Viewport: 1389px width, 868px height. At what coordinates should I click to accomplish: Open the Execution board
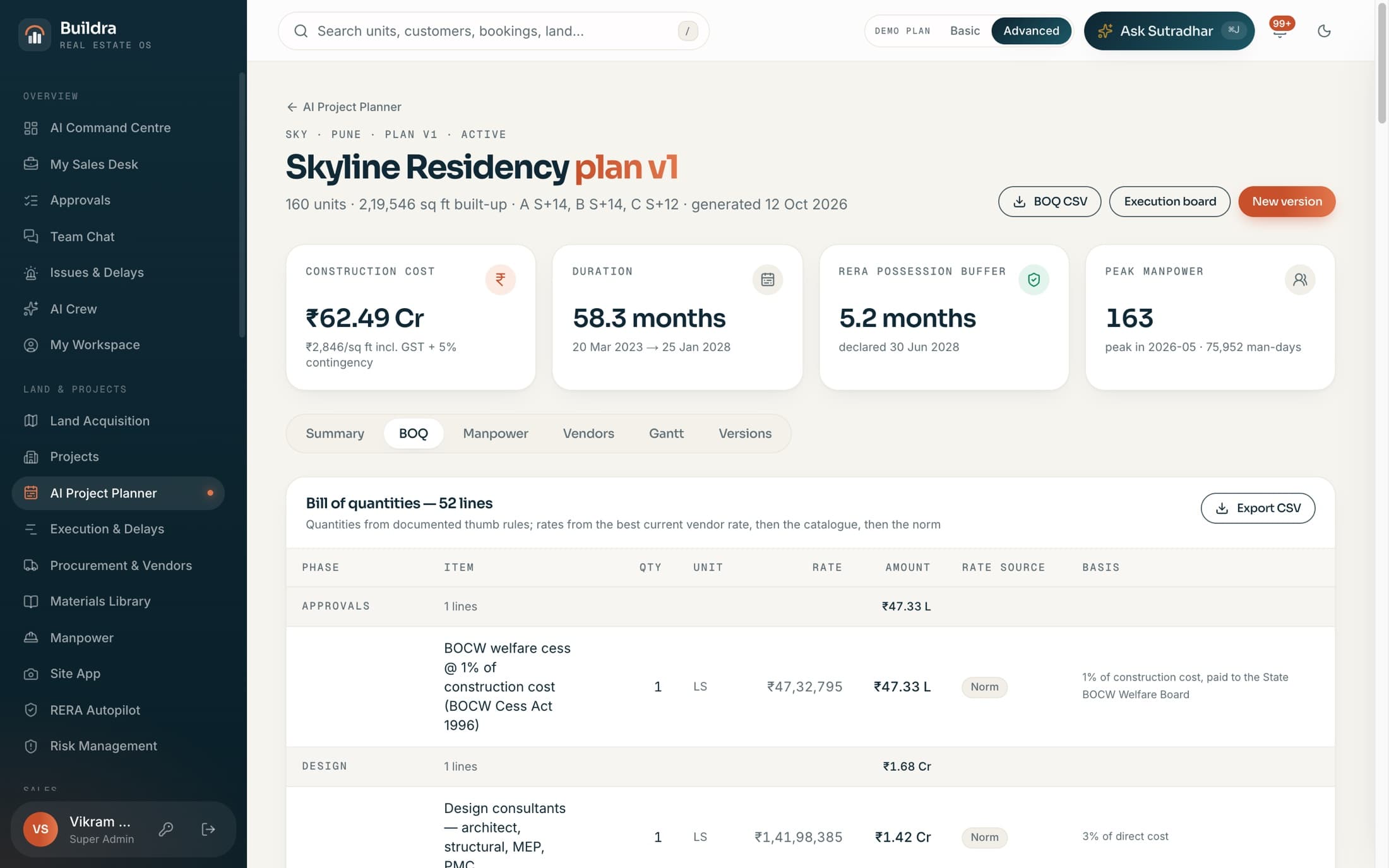pyautogui.click(x=1169, y=201)
